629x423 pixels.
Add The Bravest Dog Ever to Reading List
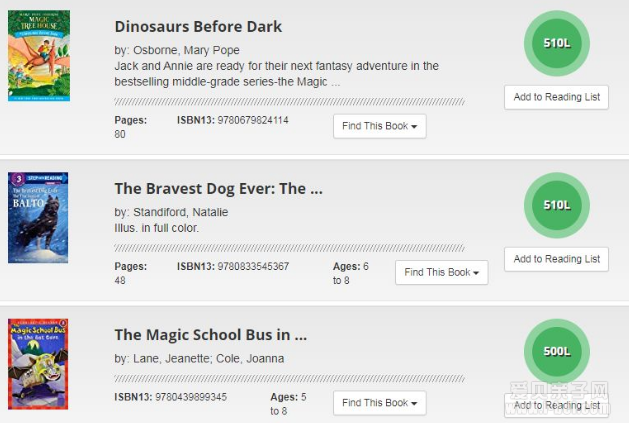tap(556, 259)
